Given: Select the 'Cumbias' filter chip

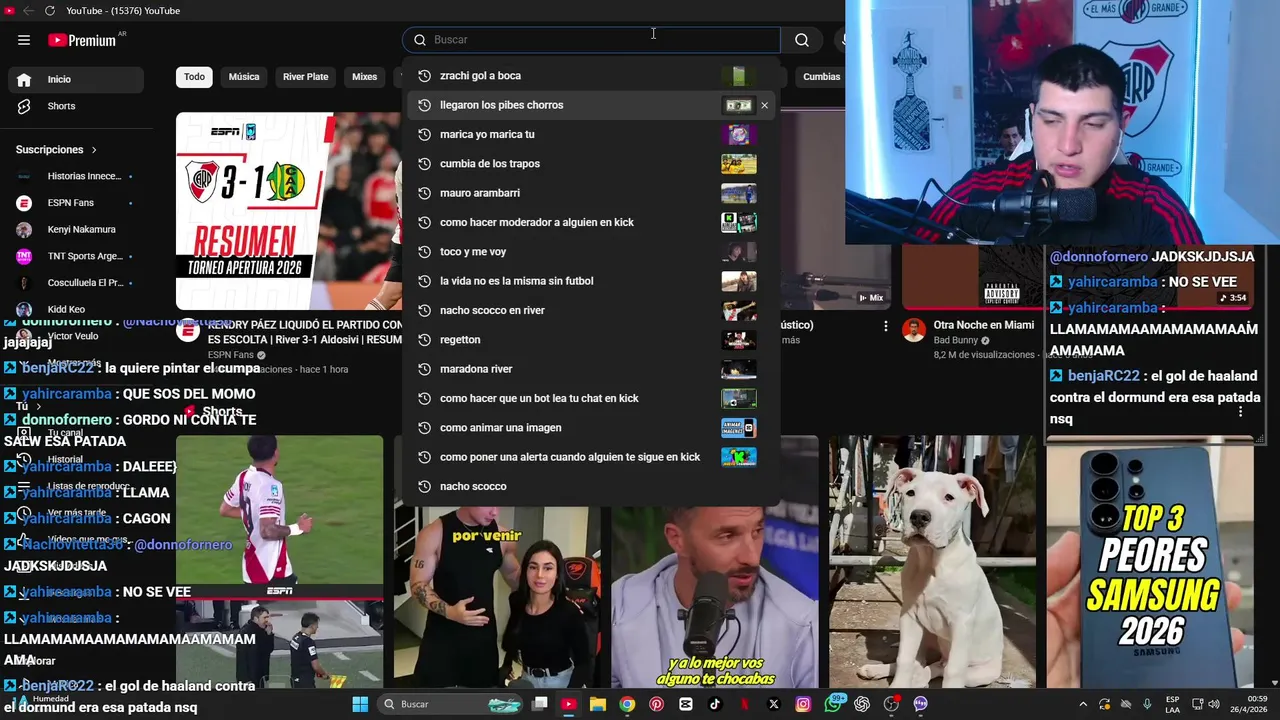Looking at the screenshot, I should (x=822, y=77).
